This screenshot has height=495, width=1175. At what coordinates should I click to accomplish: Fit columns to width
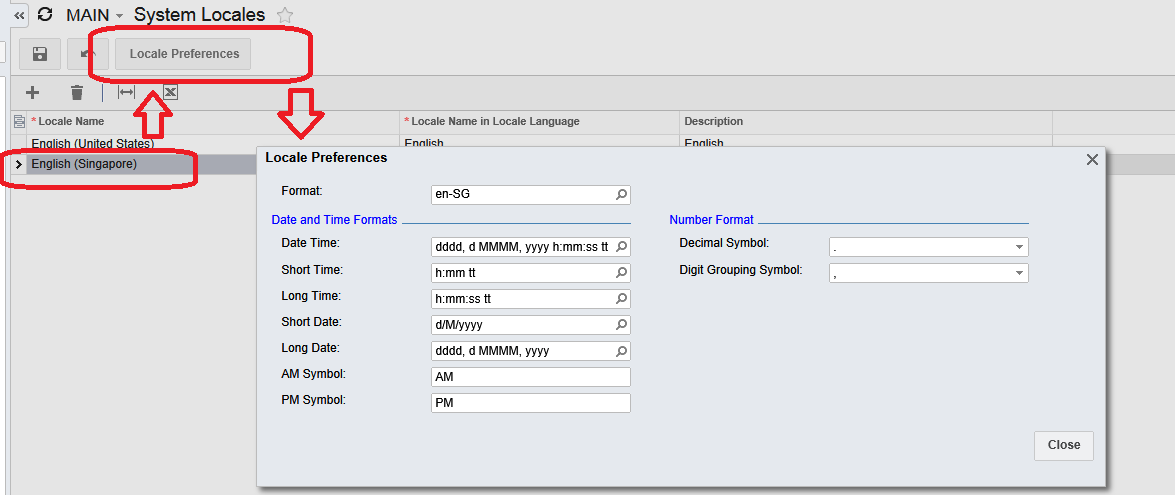point(126,93)
